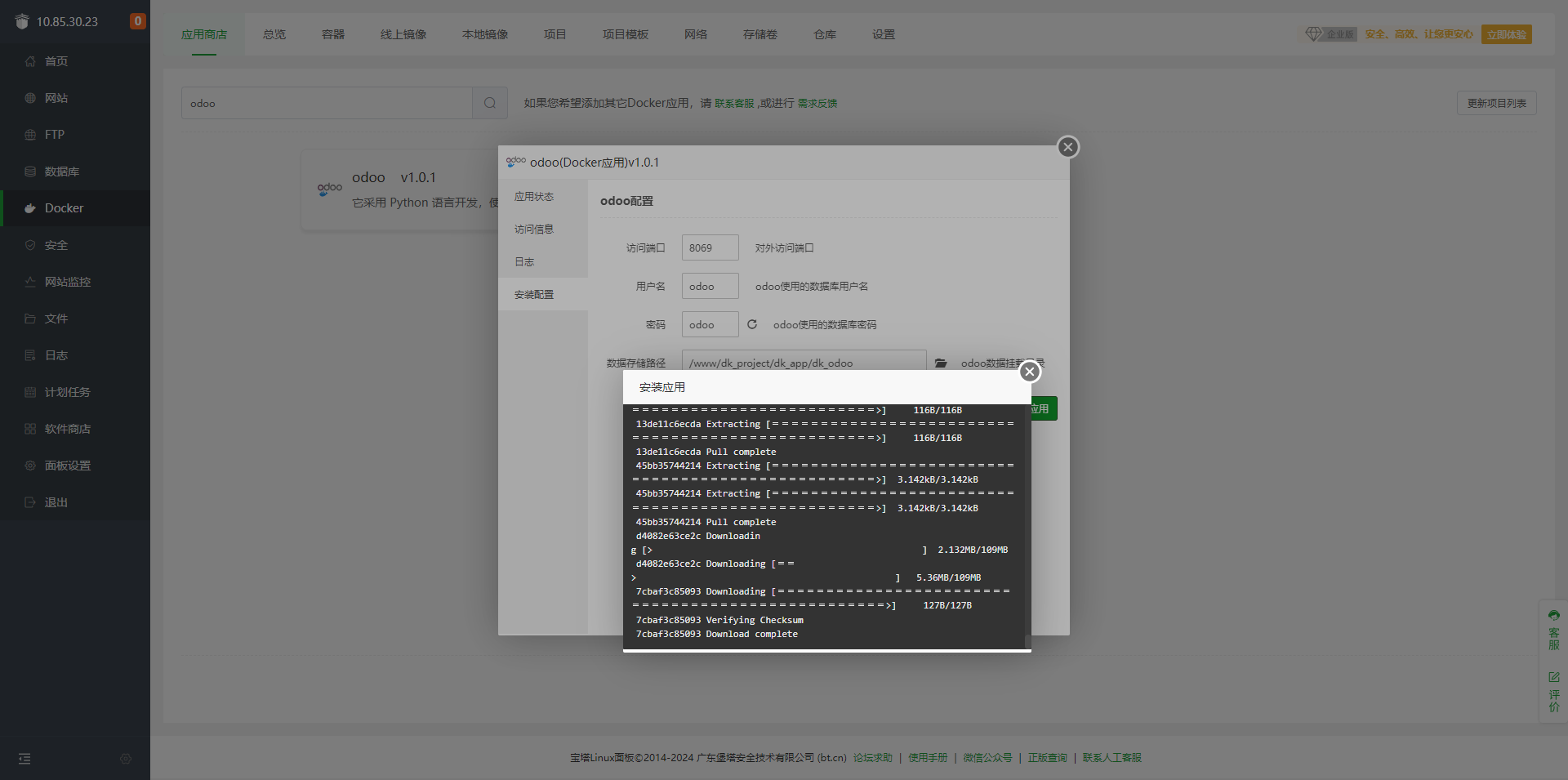
Task: Open the 日志 sidebar item
Action: click(x=74, y=355)
